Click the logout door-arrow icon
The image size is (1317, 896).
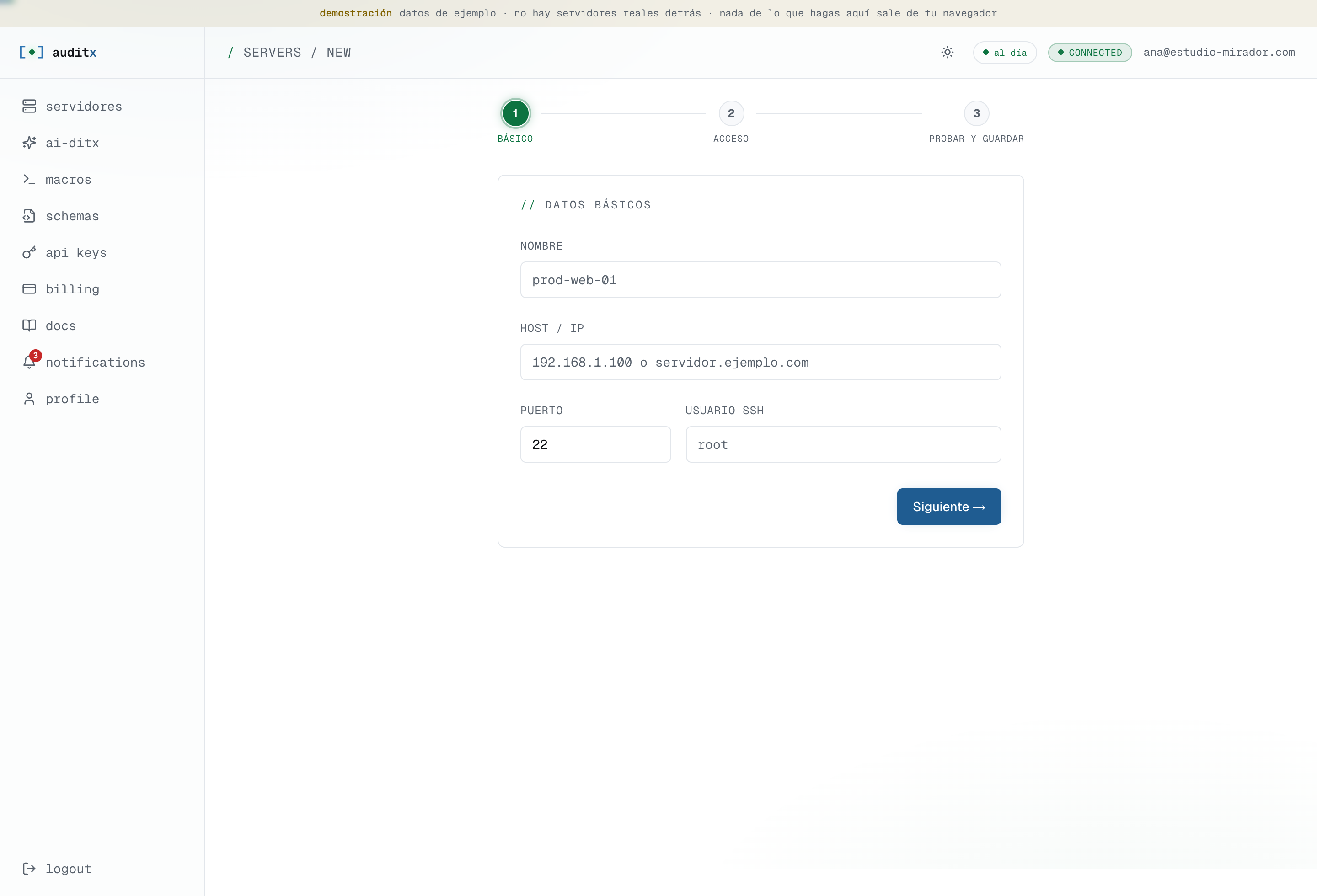point(29,868)
